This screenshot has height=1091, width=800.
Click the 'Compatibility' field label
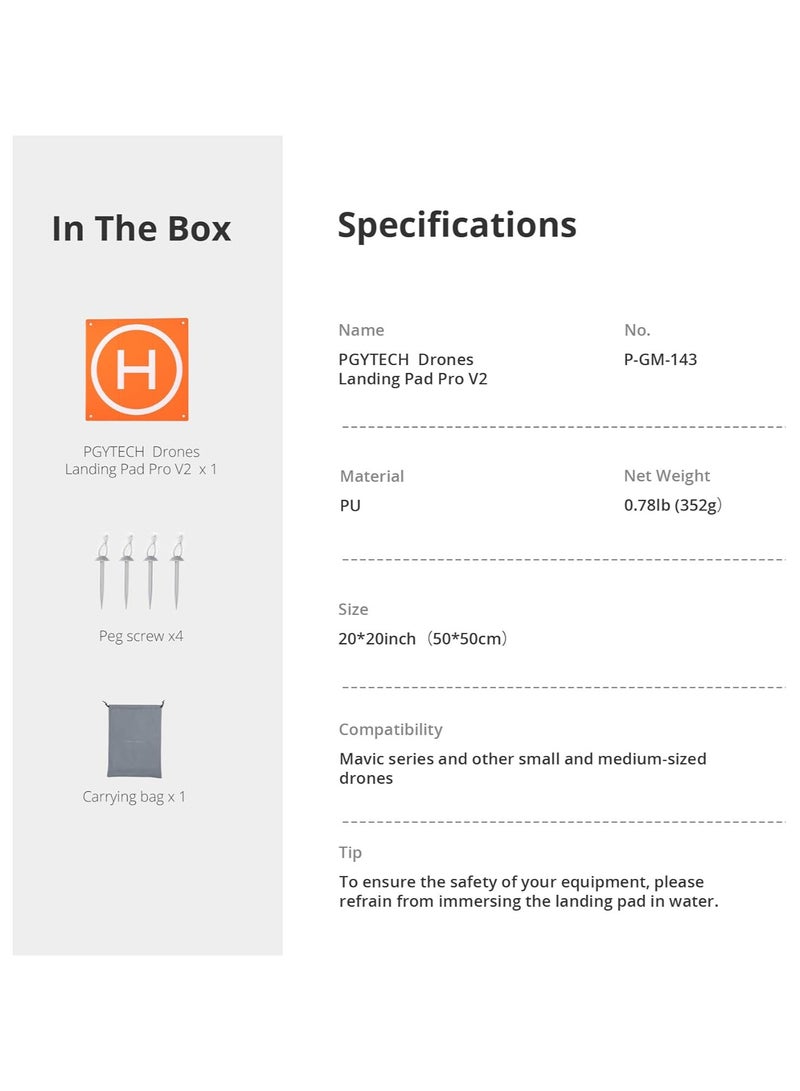pos(390,730)
